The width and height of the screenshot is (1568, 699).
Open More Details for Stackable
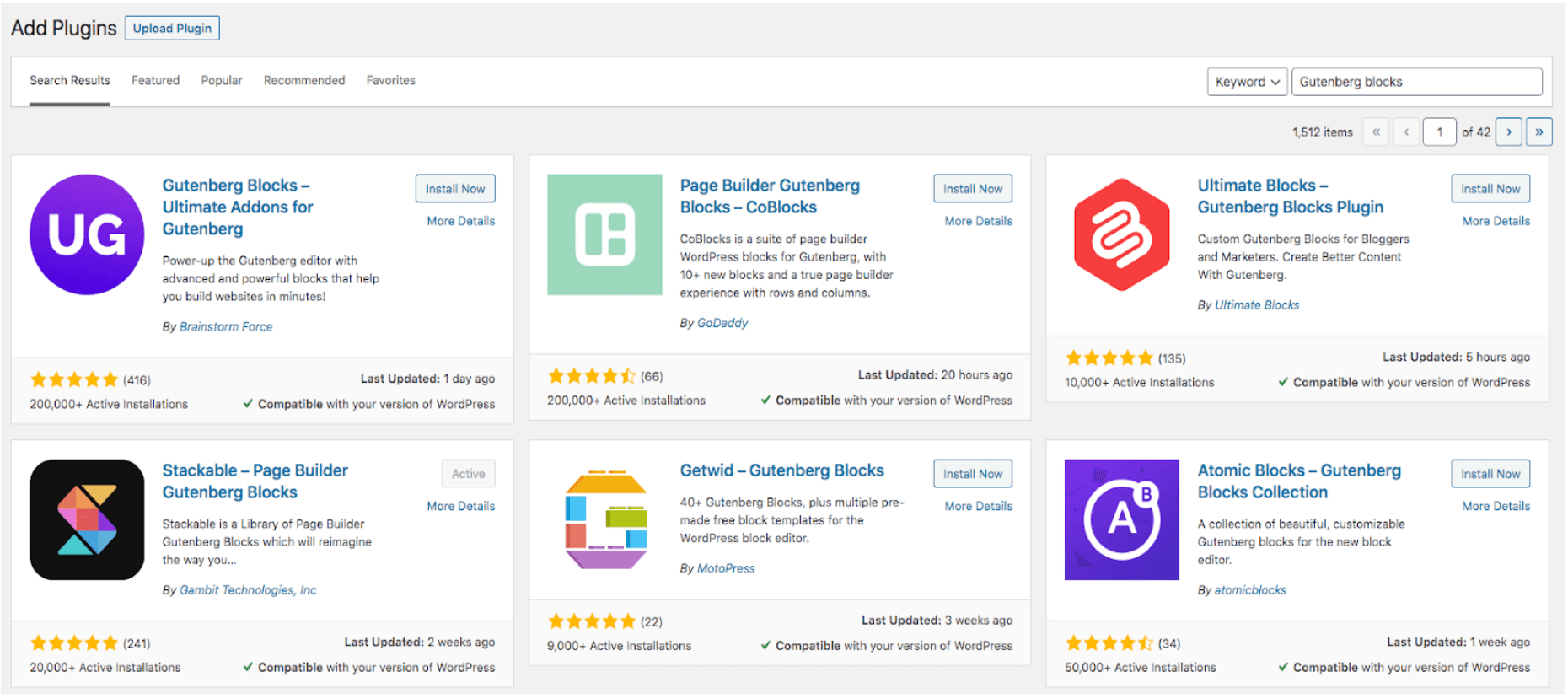pos(461,506)
